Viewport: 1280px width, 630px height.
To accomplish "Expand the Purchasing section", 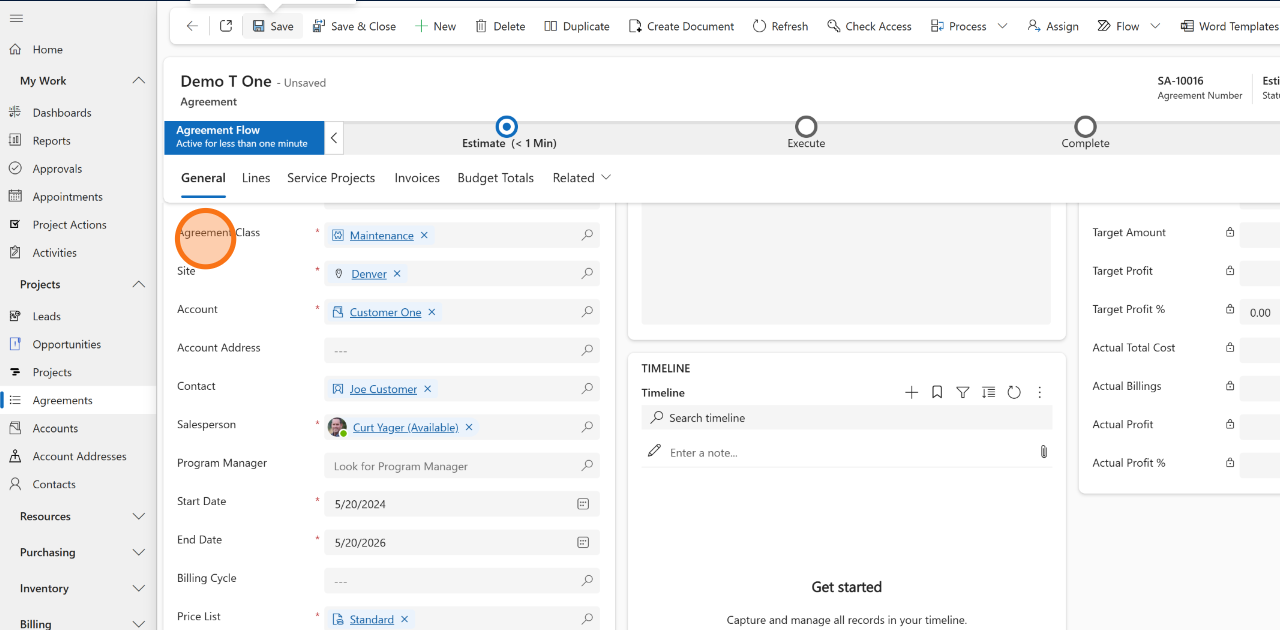I will pos(139,553).
